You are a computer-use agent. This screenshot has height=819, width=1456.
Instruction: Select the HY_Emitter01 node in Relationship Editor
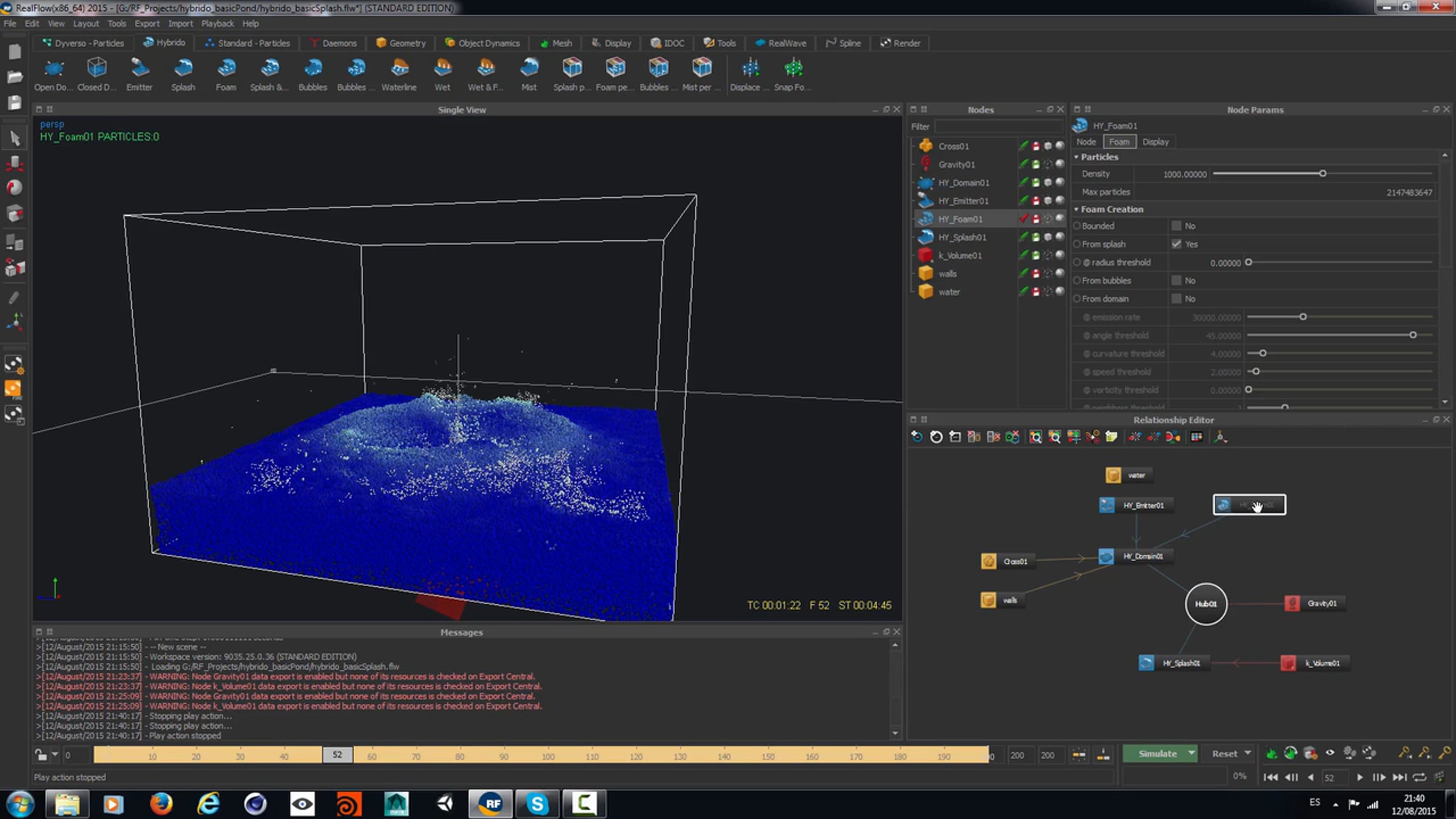1136,505
